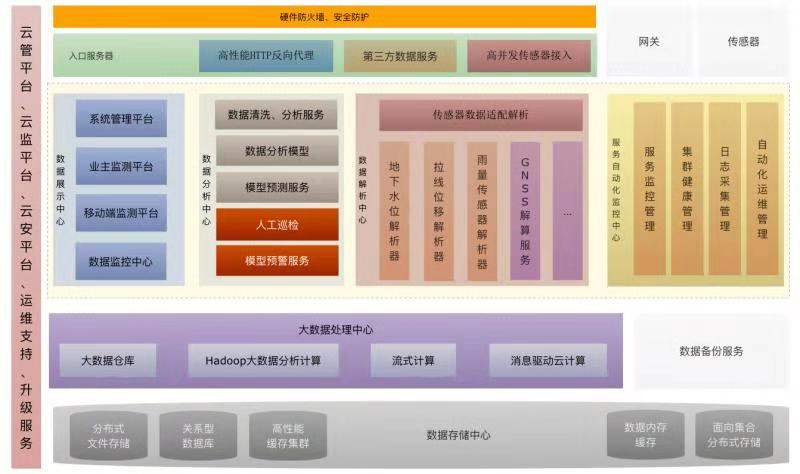Click the 网关 box
Screen dimensions: 800x474
coord(649,42)
